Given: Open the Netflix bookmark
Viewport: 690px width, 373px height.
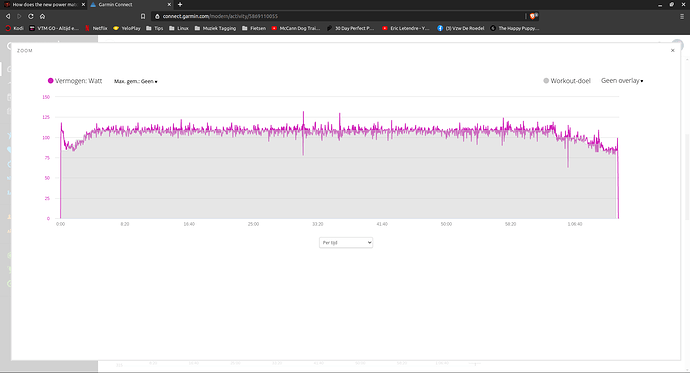Looking at the screenshot, I should (x=96, y=28).
